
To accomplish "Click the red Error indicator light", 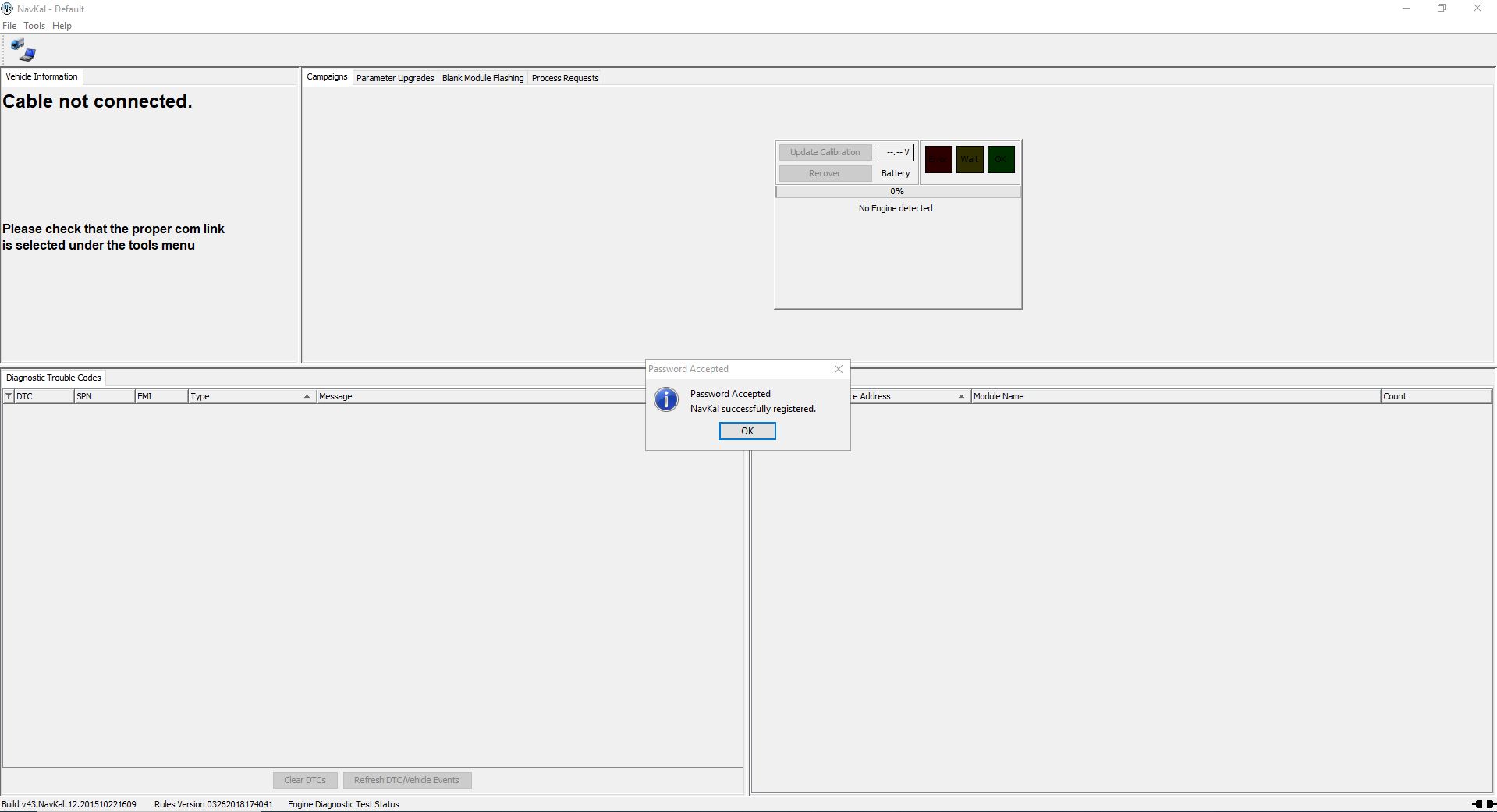I will click(938, 159).
